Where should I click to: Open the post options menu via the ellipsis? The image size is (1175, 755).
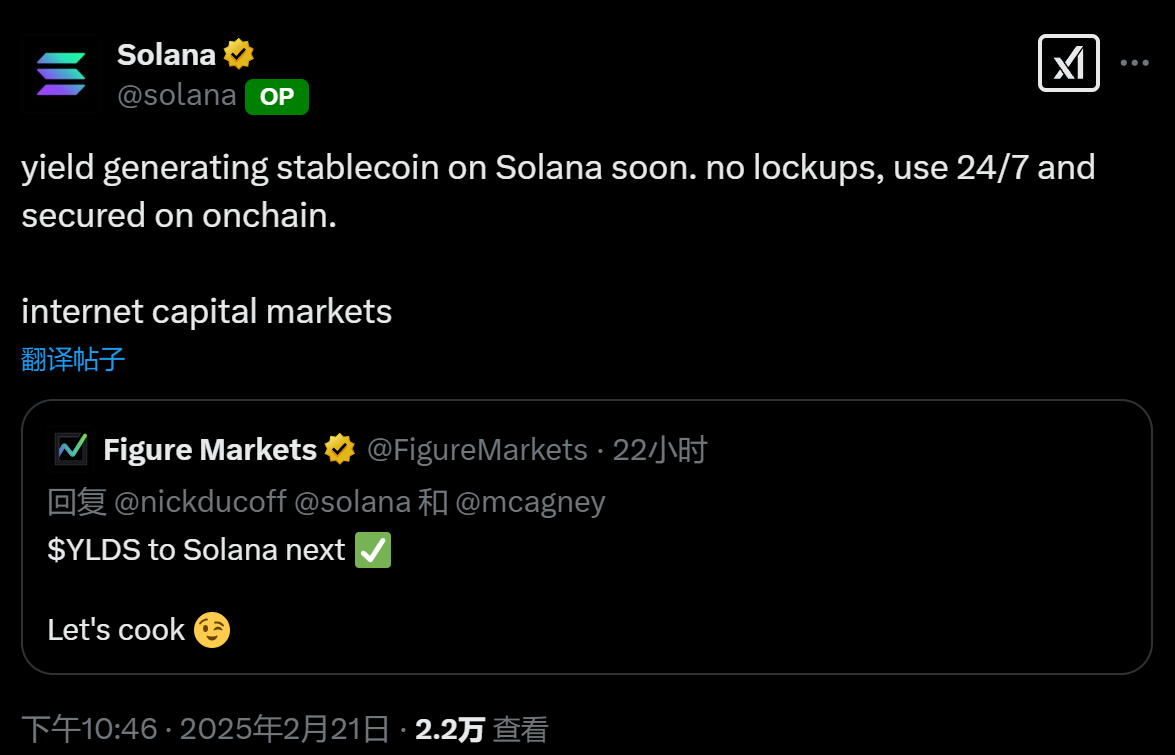coord(1134,62)
